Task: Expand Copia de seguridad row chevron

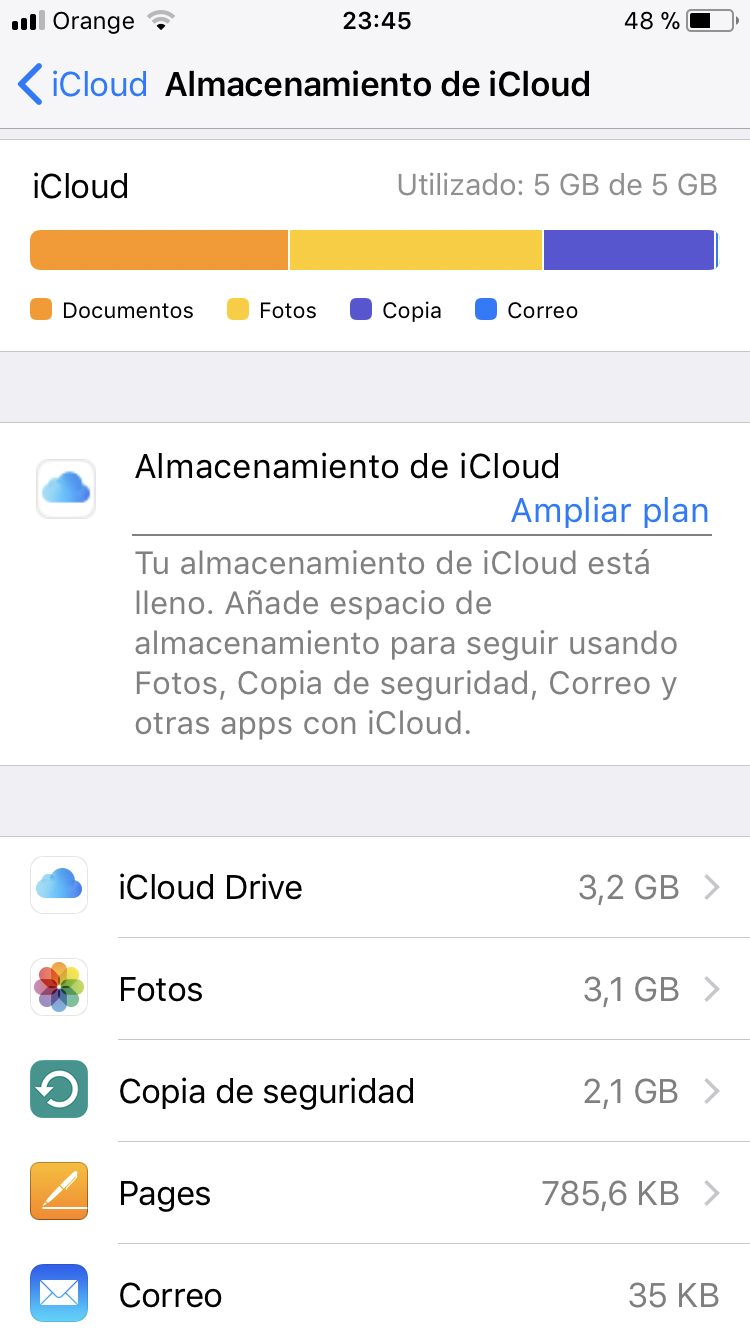Action: coord(712,1091)
